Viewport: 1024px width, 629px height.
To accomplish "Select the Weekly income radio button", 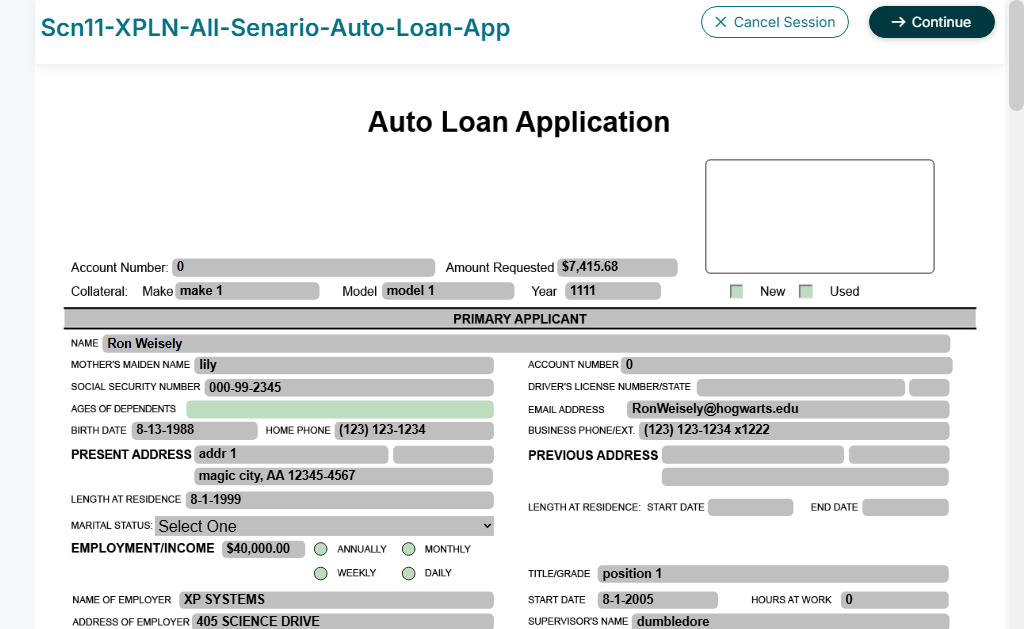I will 321,573.
